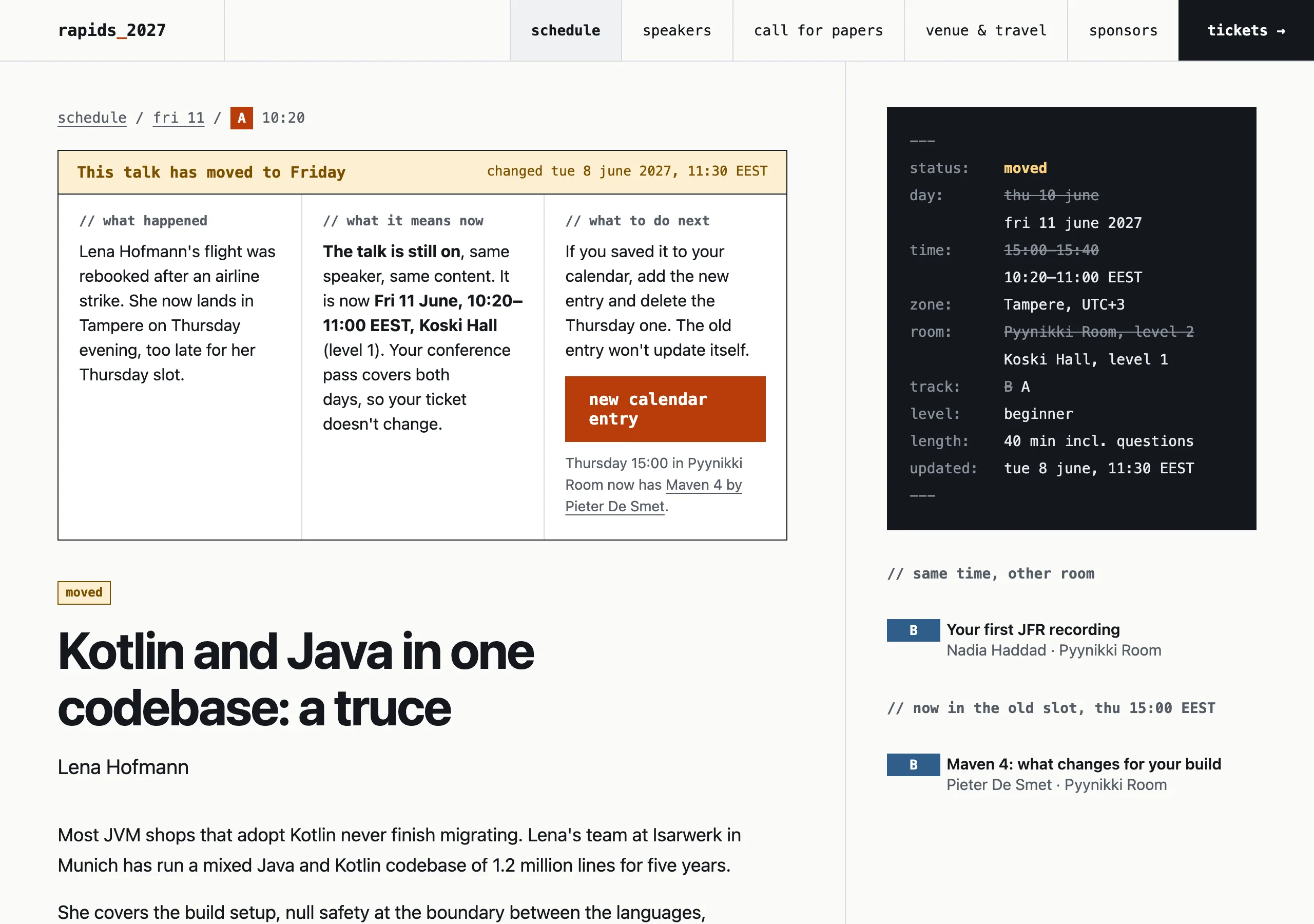This screenshot has height=924, width=1314.
Task: Open the speakers nav tab
Action: tap(677, 30)
